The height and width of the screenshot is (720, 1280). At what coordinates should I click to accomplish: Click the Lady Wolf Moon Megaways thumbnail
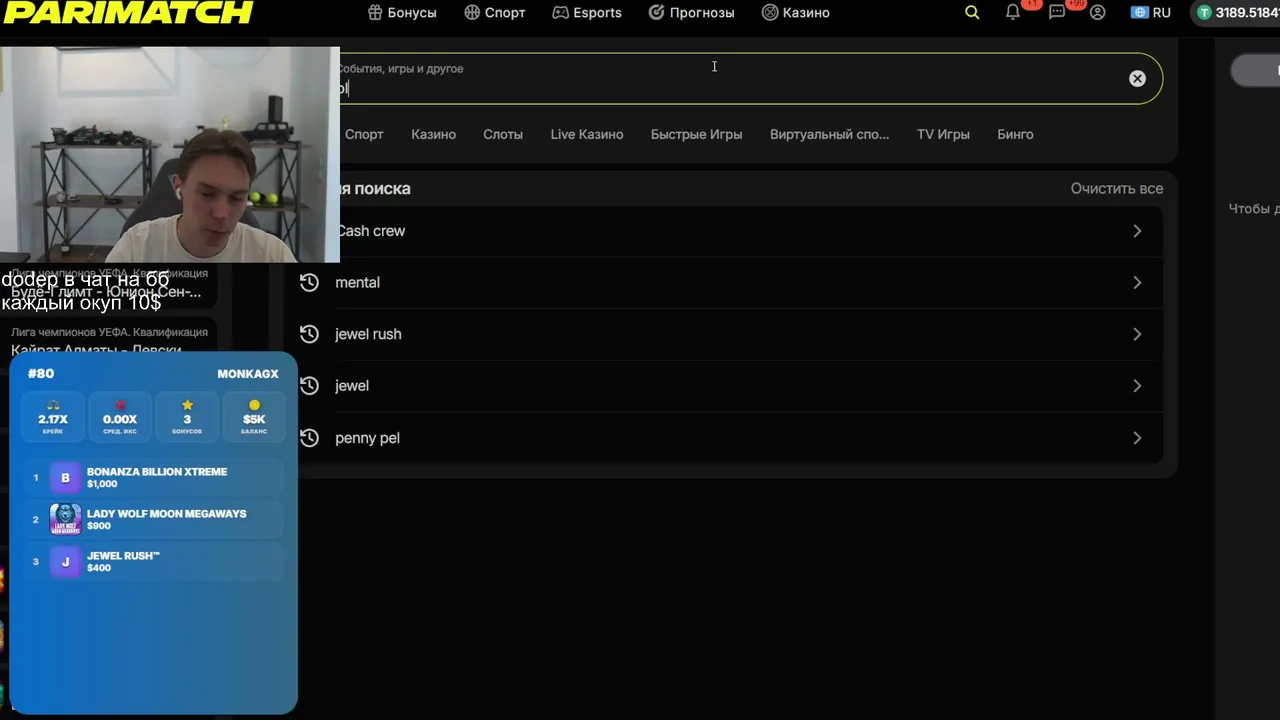(66, 519)
